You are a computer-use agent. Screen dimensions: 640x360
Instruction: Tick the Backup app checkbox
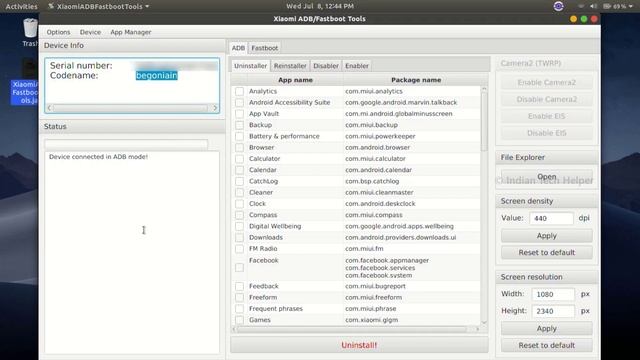coord(239,125)
